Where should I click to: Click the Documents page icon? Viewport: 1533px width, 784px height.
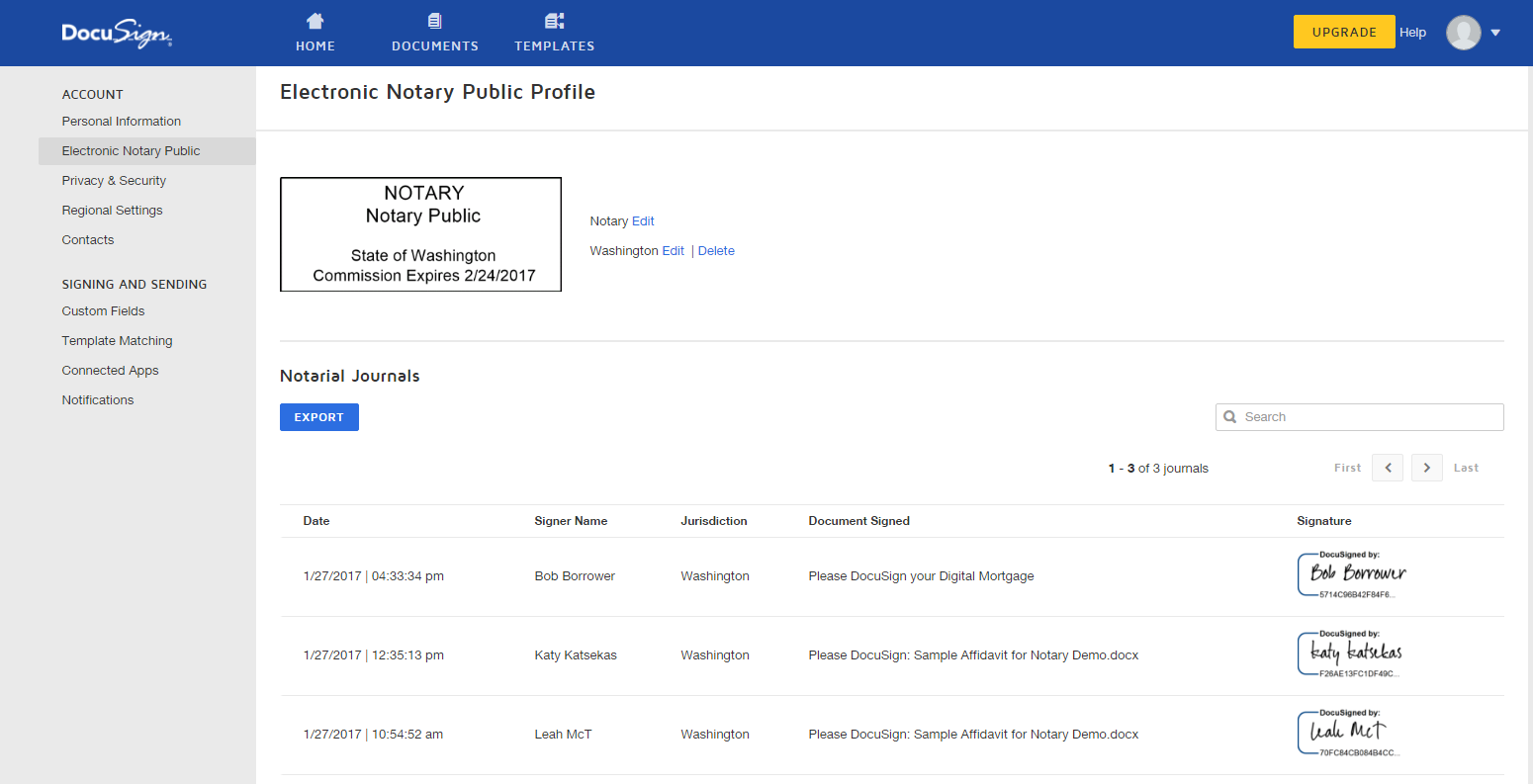coord(434,21)
